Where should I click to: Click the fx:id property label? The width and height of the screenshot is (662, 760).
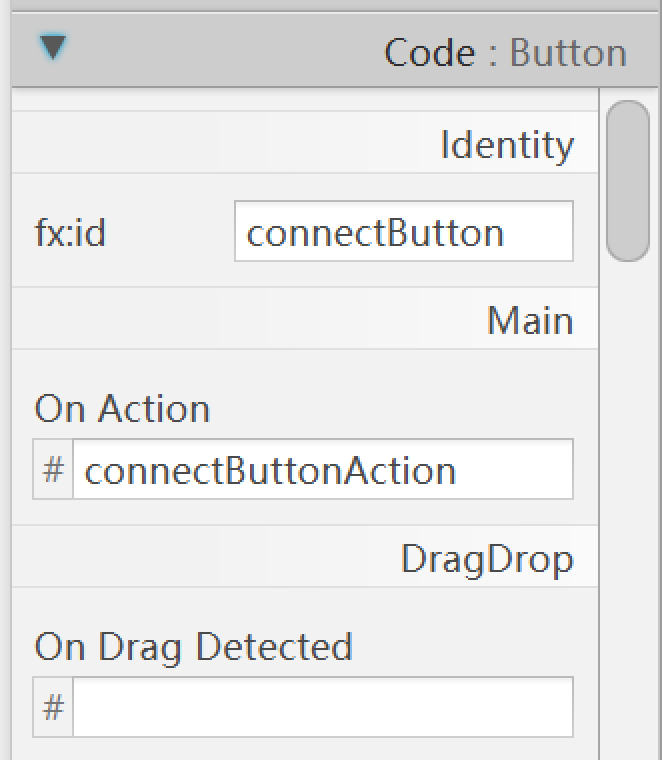(x=70, y=232)
